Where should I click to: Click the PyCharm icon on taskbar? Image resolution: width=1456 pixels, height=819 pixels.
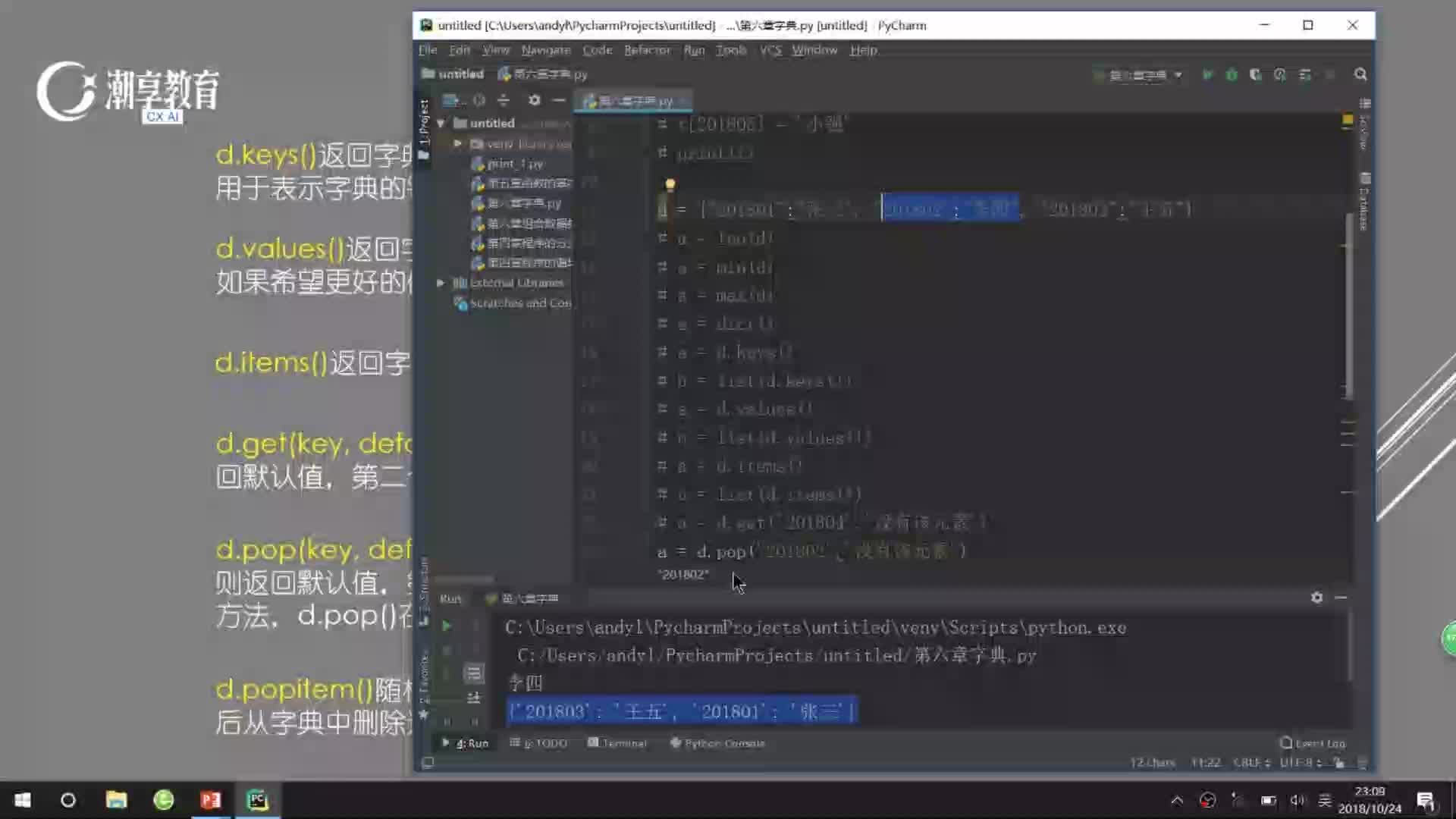click(x=257, y=800)
